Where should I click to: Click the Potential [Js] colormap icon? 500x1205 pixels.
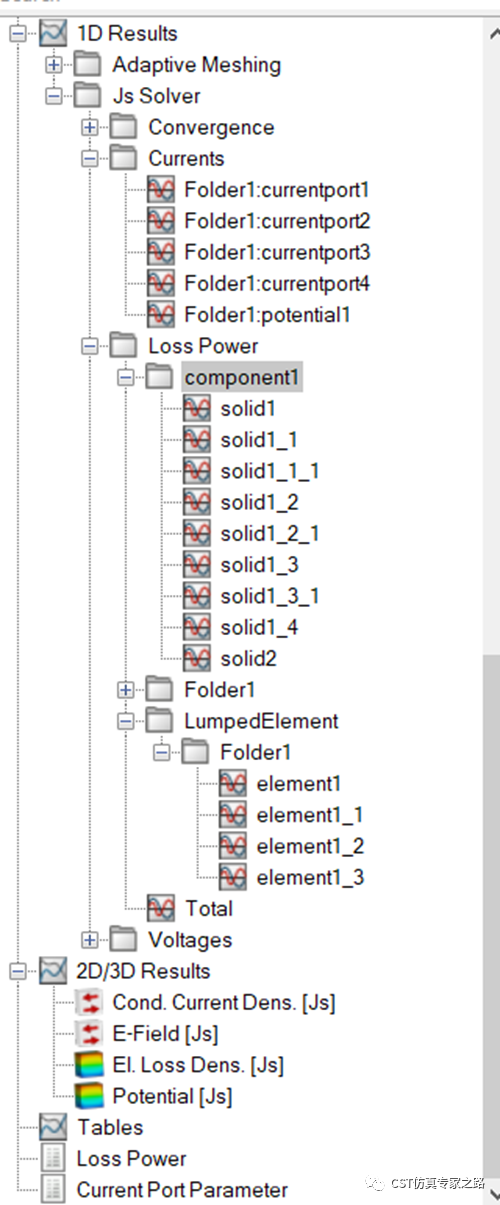[89, 1096]
